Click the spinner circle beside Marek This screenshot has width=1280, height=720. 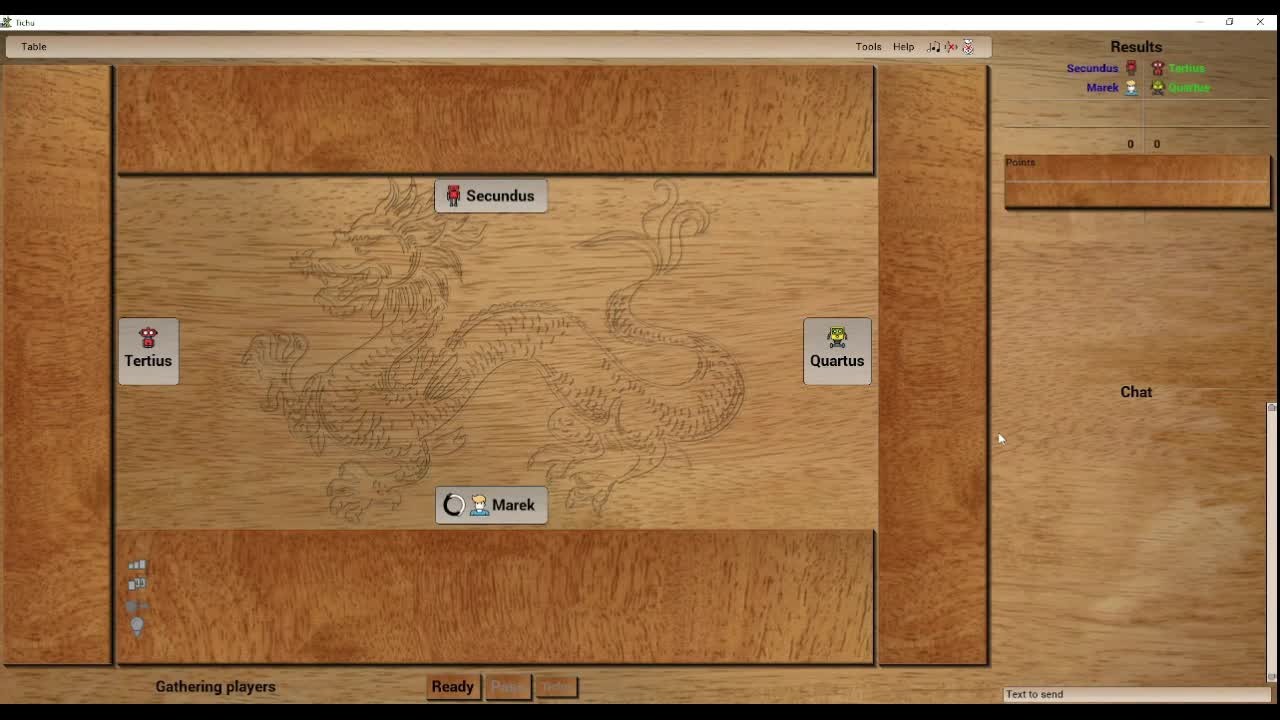(x=454, y=505)
